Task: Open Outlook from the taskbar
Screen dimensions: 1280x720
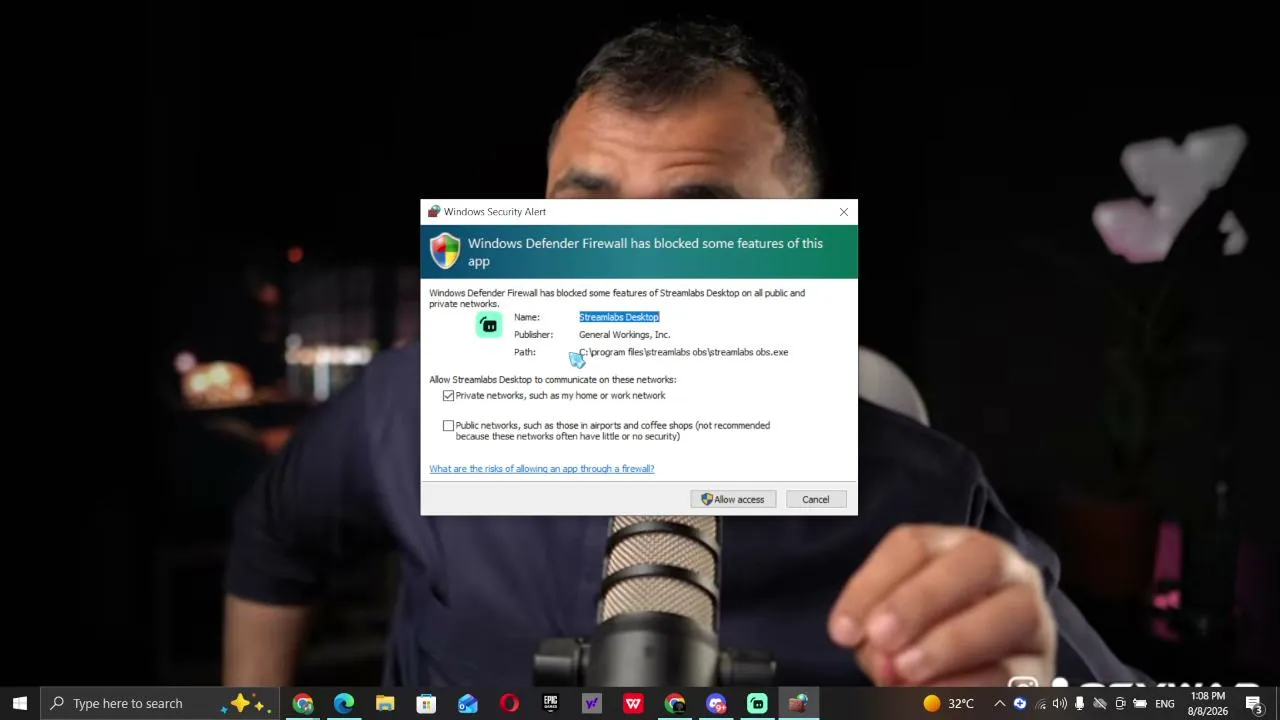Action: point(468,703)
